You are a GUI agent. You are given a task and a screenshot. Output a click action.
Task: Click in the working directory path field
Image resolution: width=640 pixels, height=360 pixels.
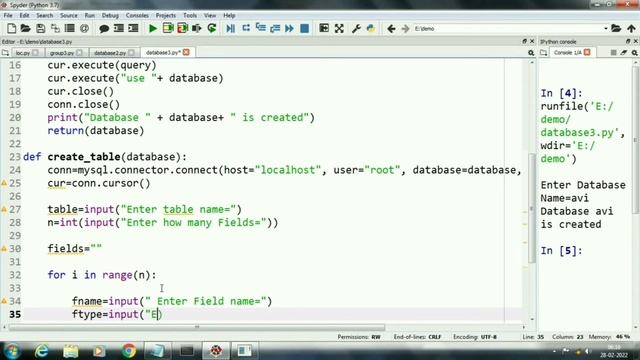pos(507,29)
